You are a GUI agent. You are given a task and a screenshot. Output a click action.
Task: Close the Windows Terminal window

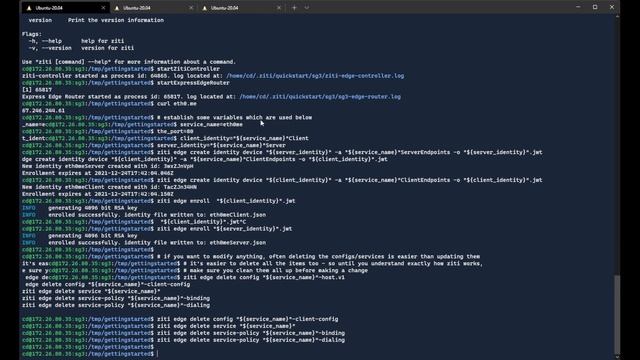tap(612, 7)
